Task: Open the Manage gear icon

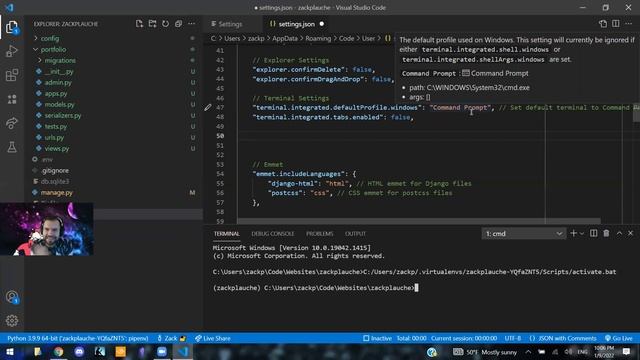Action: pyautogui.click(x=12, y=321)
